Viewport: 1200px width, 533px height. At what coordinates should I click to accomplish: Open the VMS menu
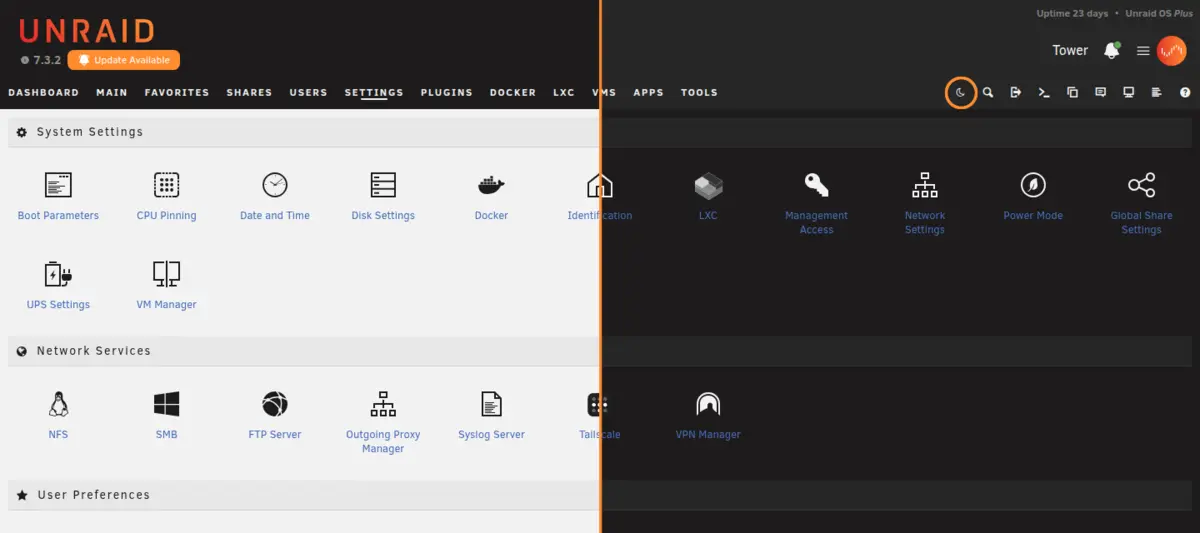604,92
